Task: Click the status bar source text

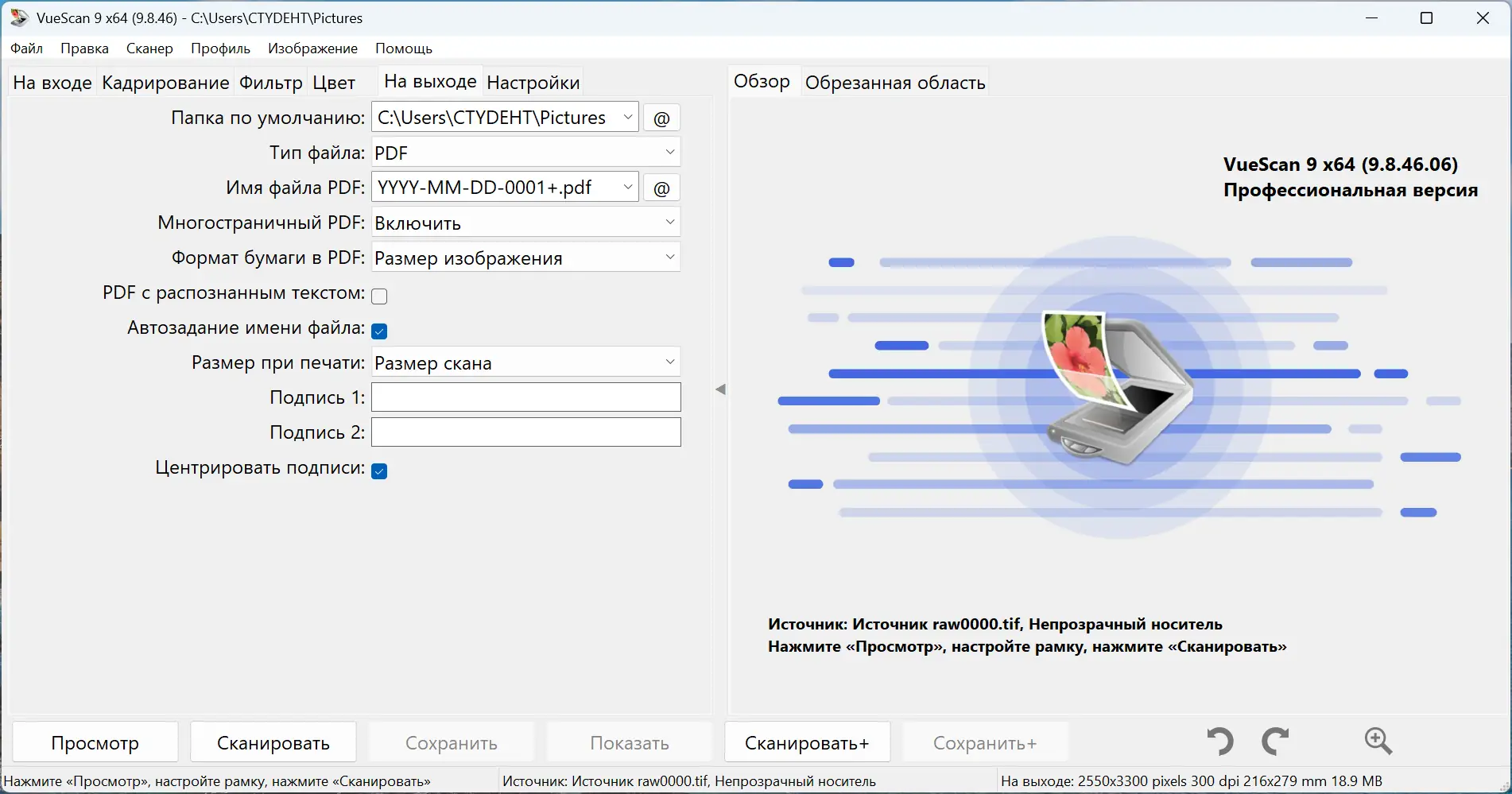Action: [689, 781]
